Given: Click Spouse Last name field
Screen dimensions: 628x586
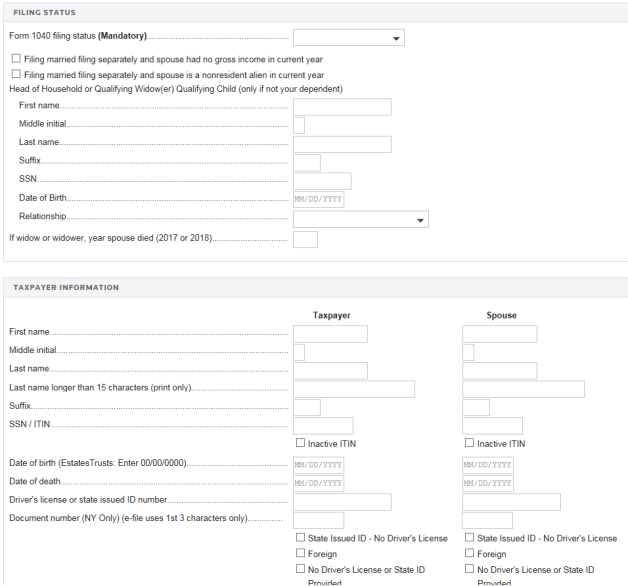Looking at the screenshot, I should (x=499, y=371).
